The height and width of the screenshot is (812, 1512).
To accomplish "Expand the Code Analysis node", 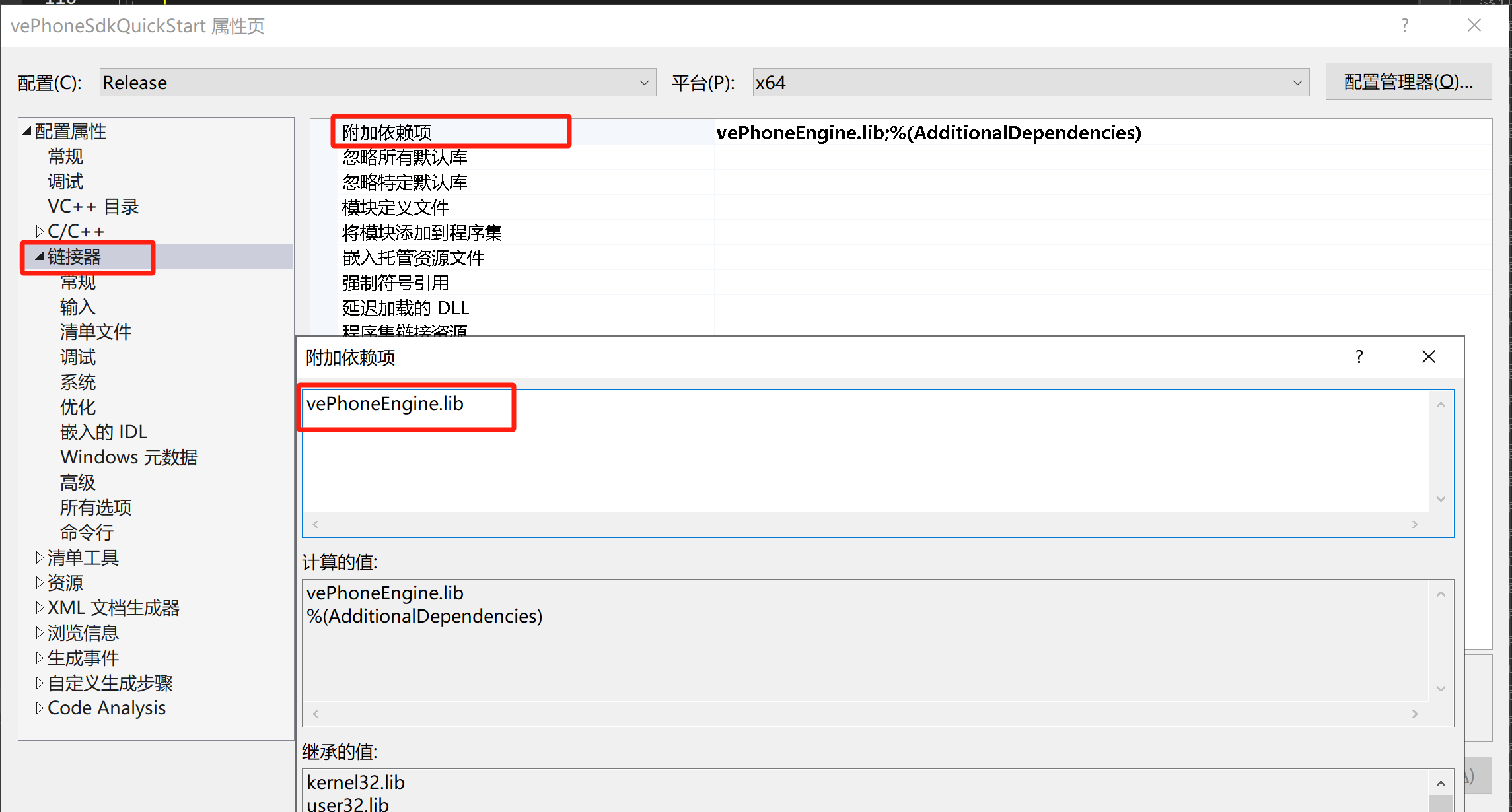I will coord(40,708).
